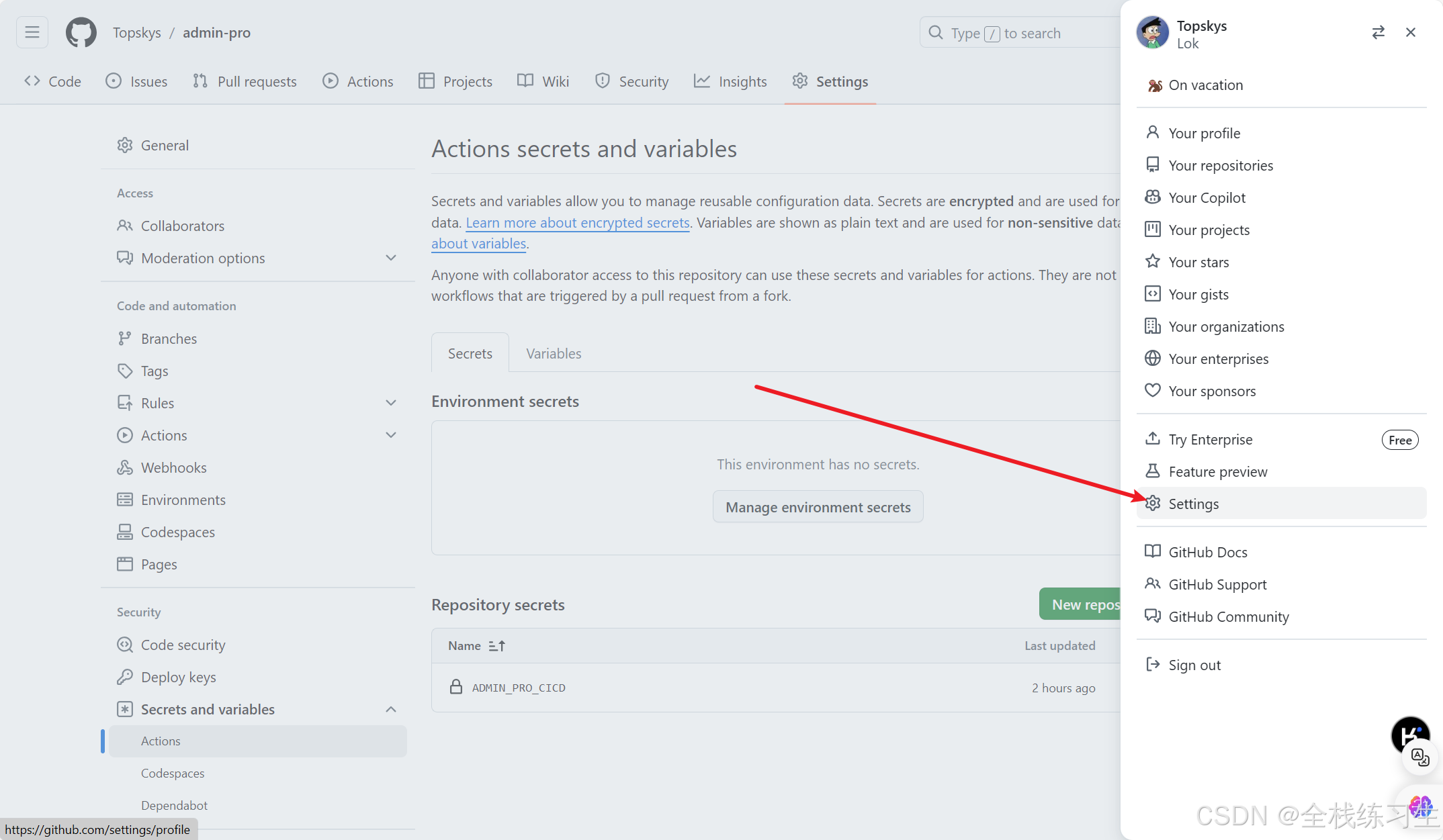Click the GitHub Octocat logo
The image size is (1443, 840).
[81, 32]
